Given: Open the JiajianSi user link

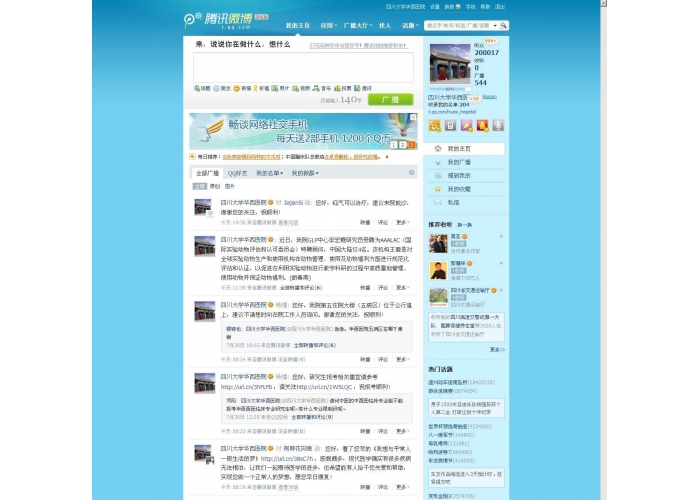Looking at the screenshot, I should pyautogui.click(x=293, y=203).
